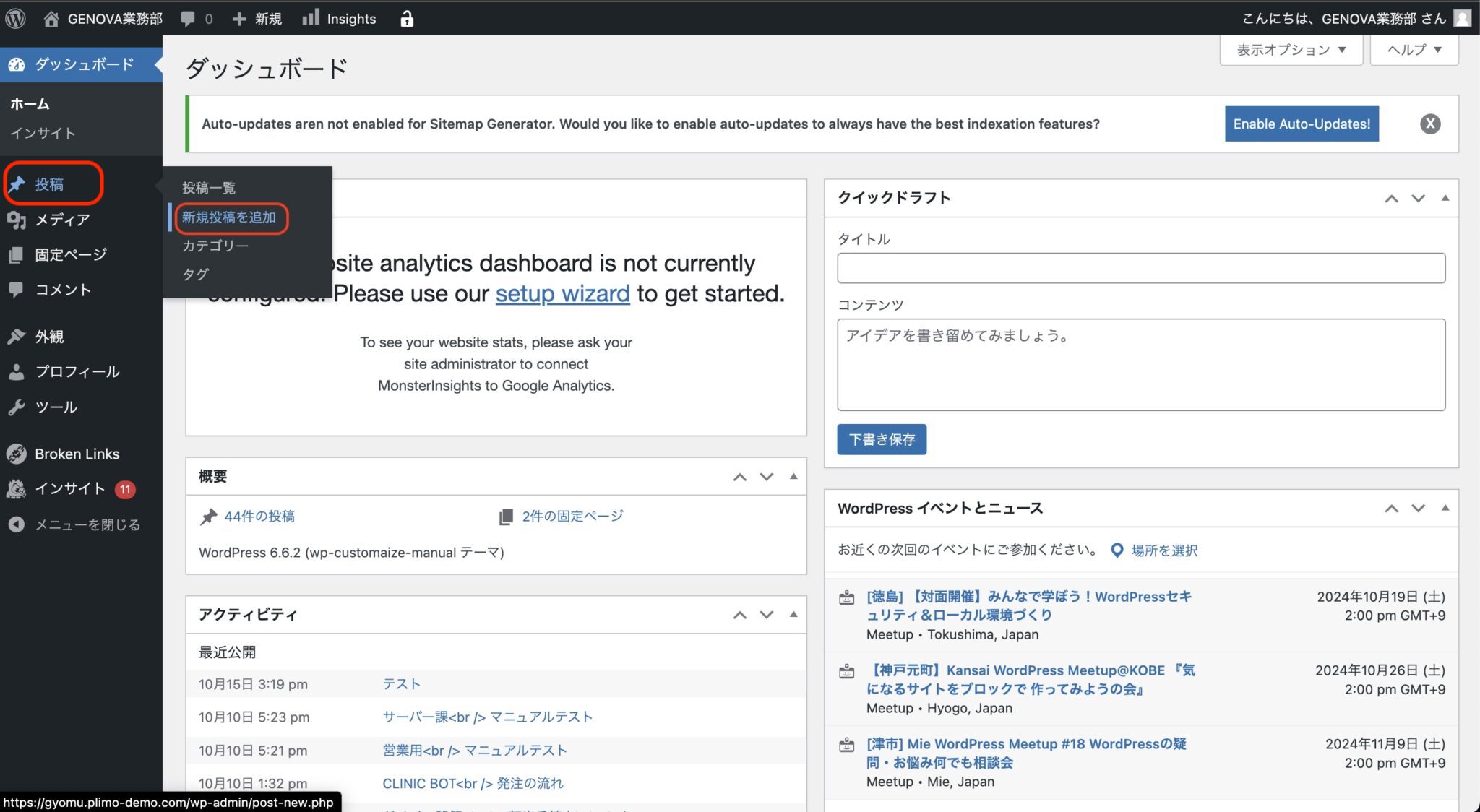The image size is (1480, 812).
Task: Collapse the クイックドラフト panel with the triangle toggle
Action: pos(1445,198)
